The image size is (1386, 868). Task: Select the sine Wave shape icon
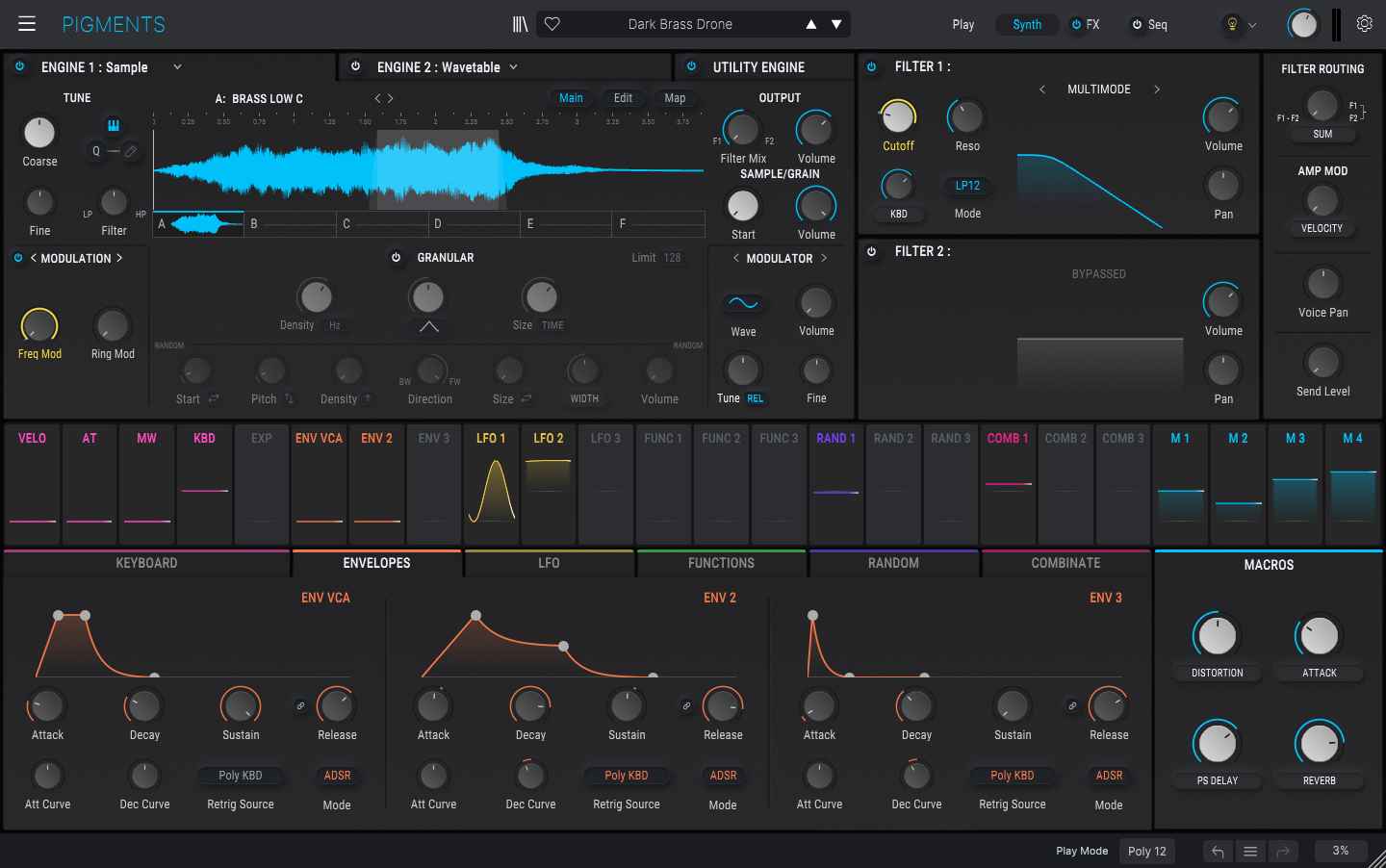[x=743, y=303]
